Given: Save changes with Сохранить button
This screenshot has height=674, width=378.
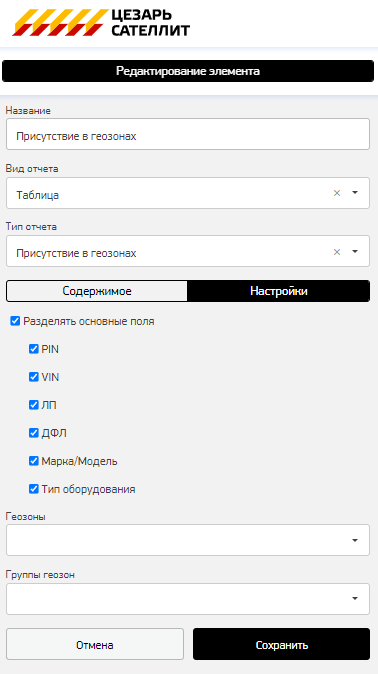Looking at the screenshot, I should [x=281, y=644].
